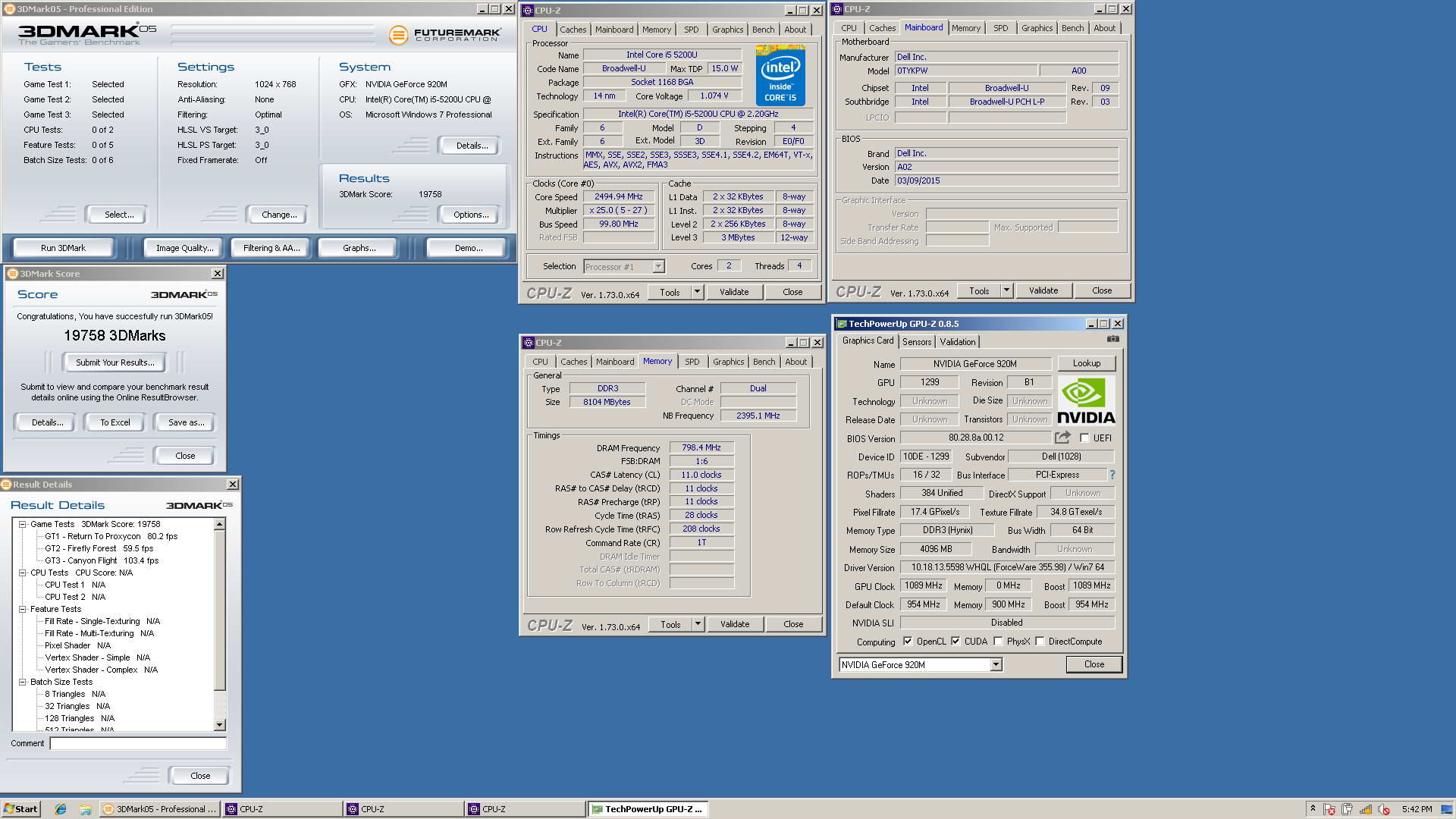
Task: Collapse the CPU Tests tree node
Action: pyautogui.click(x=23, y=573)
